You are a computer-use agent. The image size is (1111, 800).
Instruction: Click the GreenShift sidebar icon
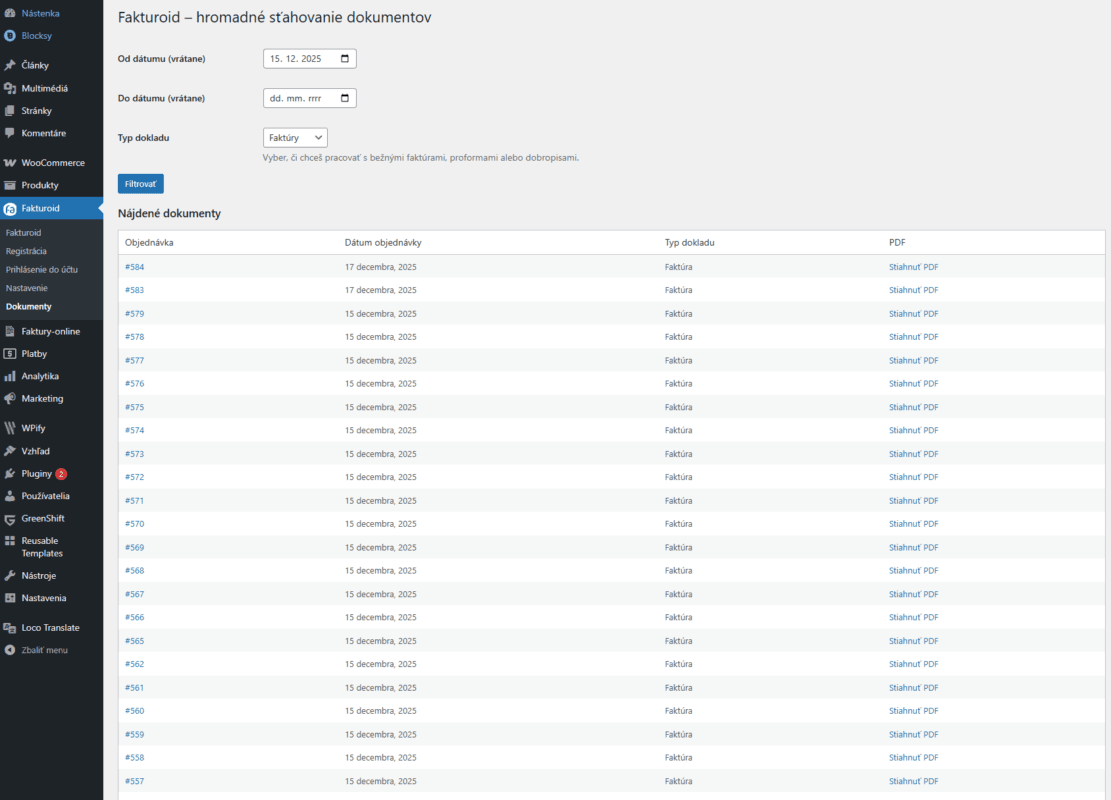10,518
